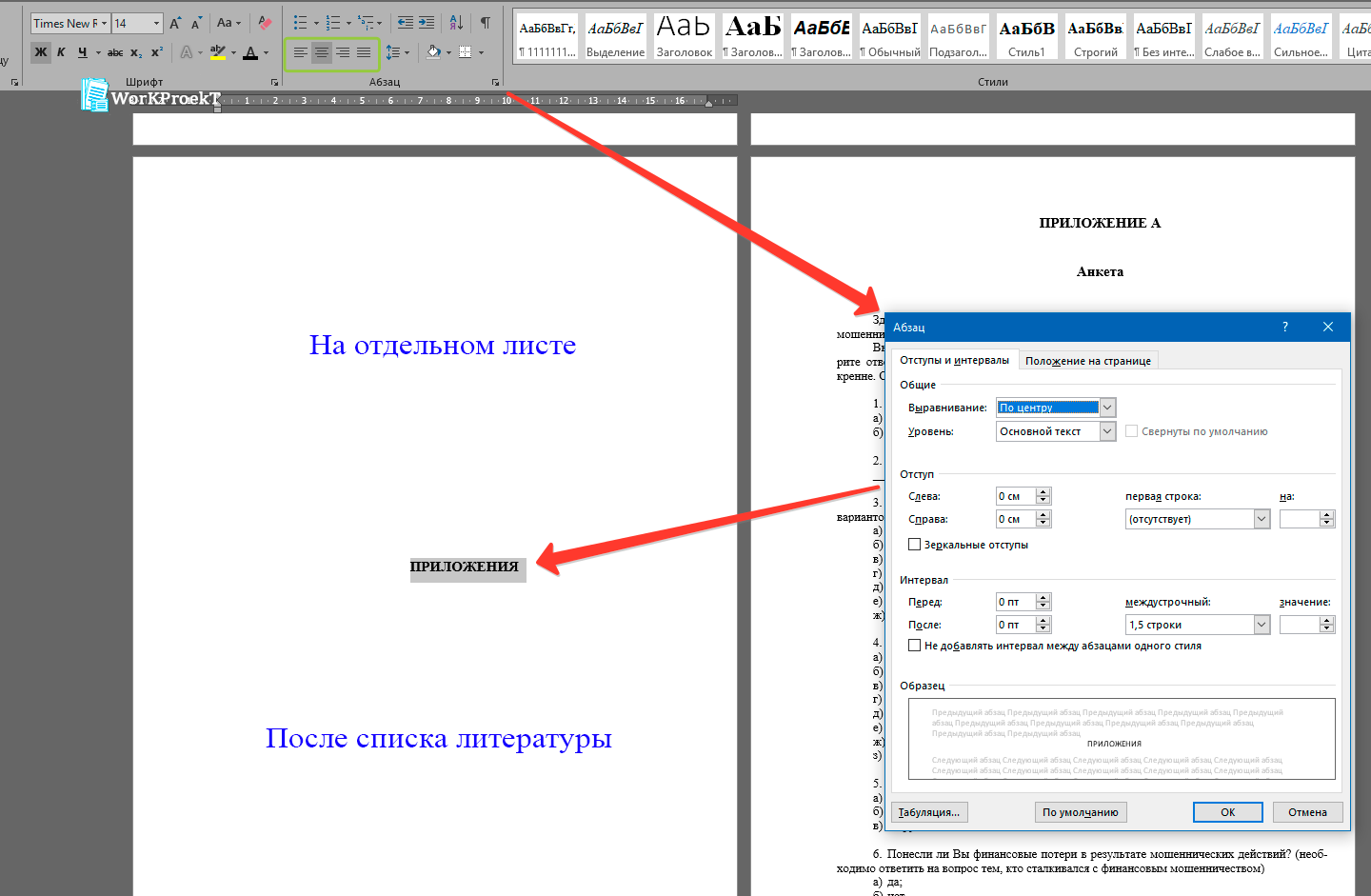Image resolution: width=1371 pixels, height=896 pixels.
Task: Open the Выравнивание dropdown
Action: click(1106, 407)
